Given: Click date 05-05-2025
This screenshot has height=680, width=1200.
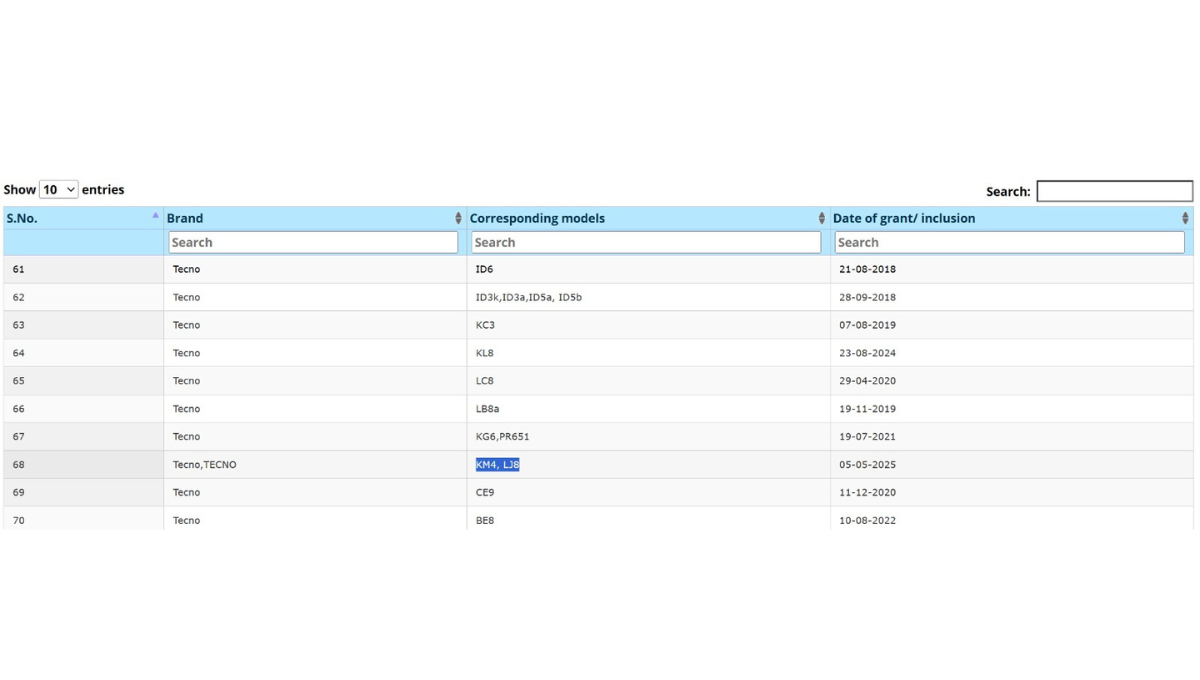Looking at the screenshot, I should pos(868,465).
